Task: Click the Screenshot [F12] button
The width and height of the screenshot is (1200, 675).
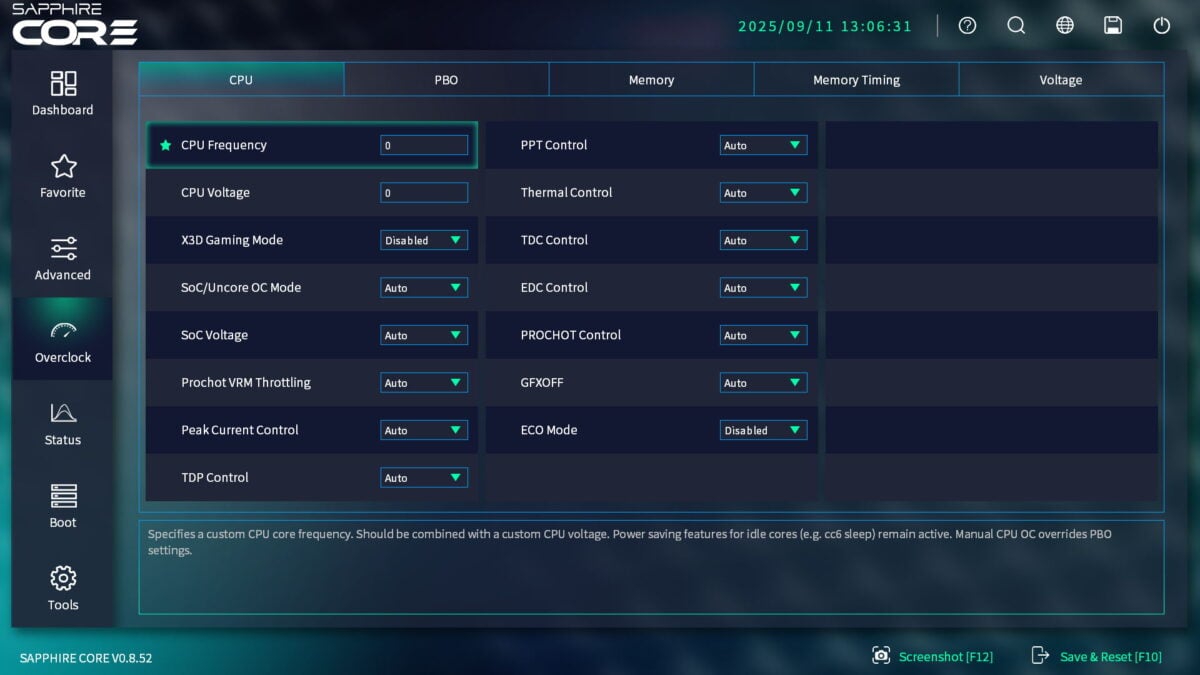Action: click(x=932, y=656)
